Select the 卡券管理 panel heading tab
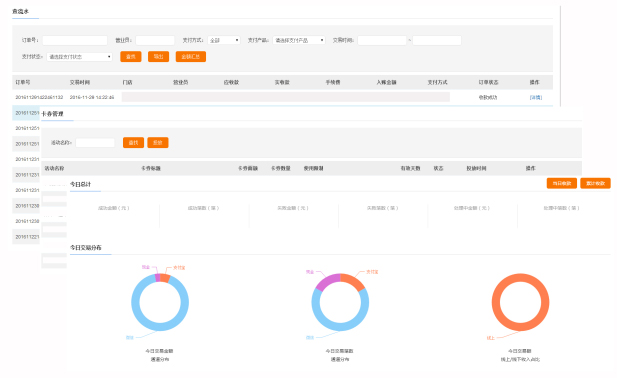This screenshot has width=617, height=378. pyautogui.click(x=52, y=114)
